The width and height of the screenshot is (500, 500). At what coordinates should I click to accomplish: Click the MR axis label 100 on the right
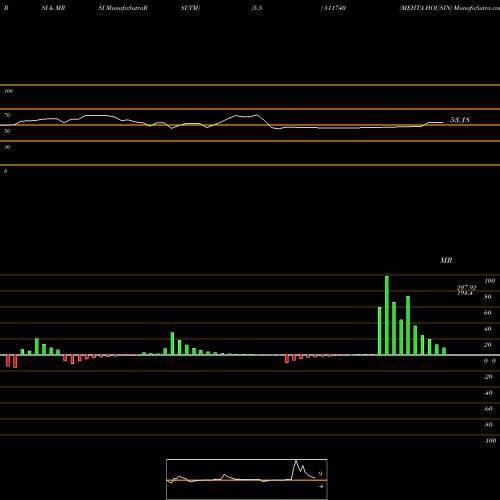pos(490,281)
